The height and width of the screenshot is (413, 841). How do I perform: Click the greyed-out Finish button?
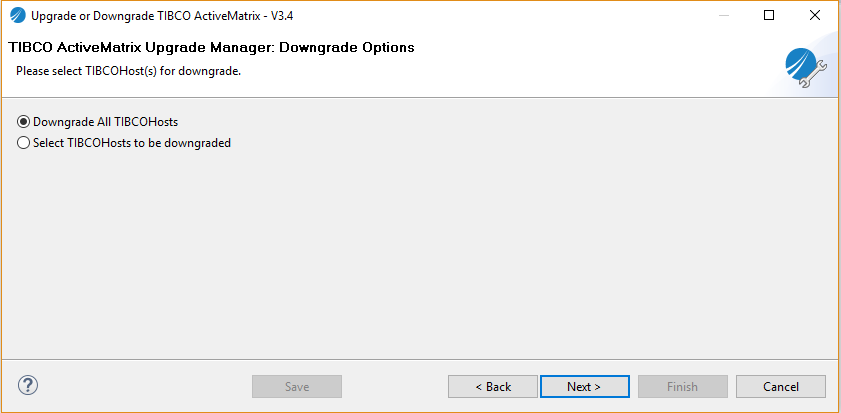pyautogui.click(x=683, y=386)
